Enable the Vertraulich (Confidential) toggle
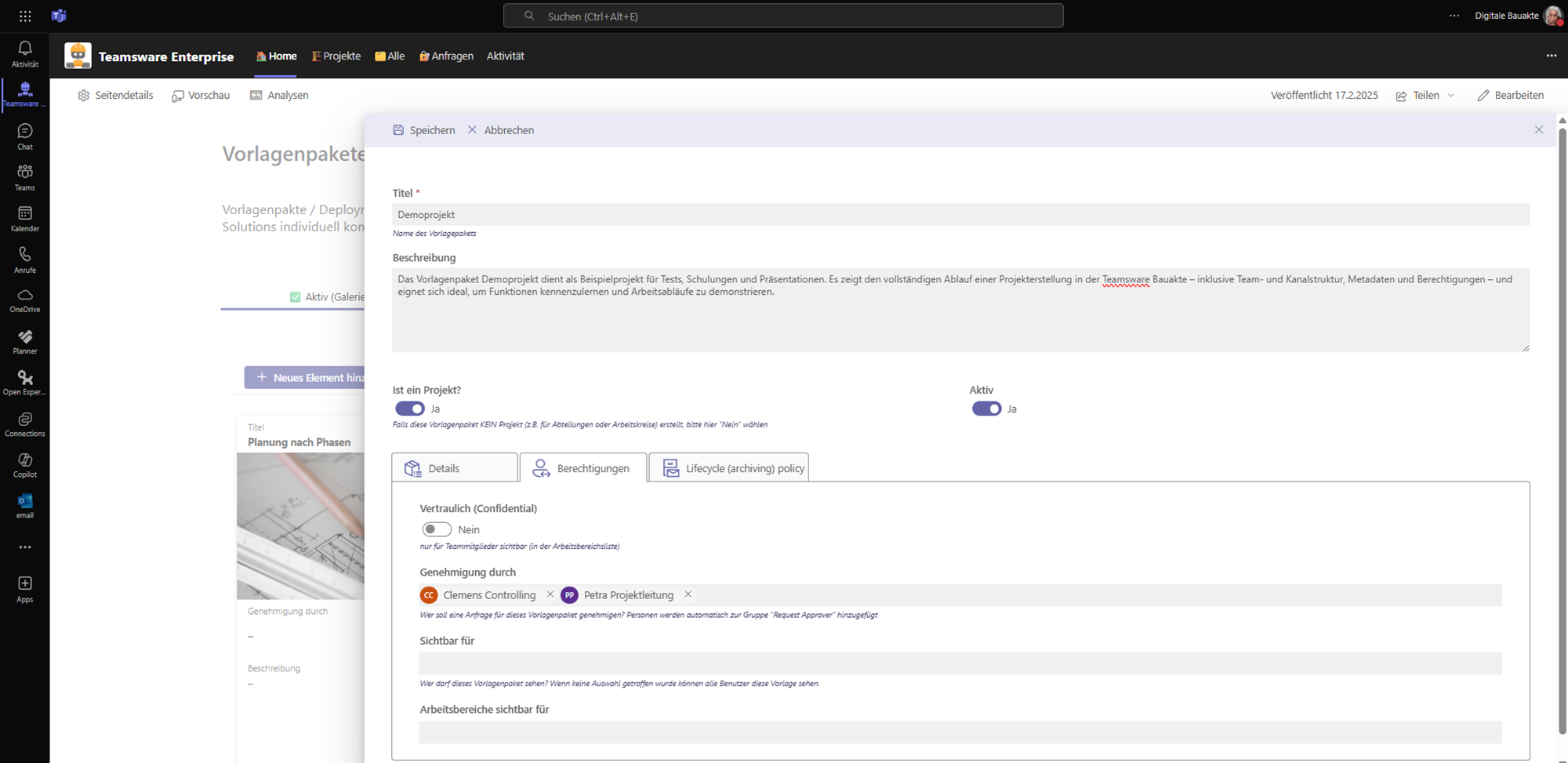 437,529
